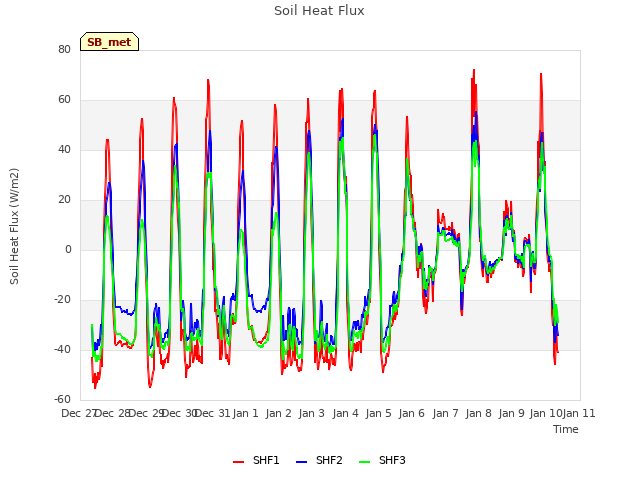The height and width of the screenshot is (480, 640).
Task: Click the 0 y-axis tick label
Action: pos(68,249)
